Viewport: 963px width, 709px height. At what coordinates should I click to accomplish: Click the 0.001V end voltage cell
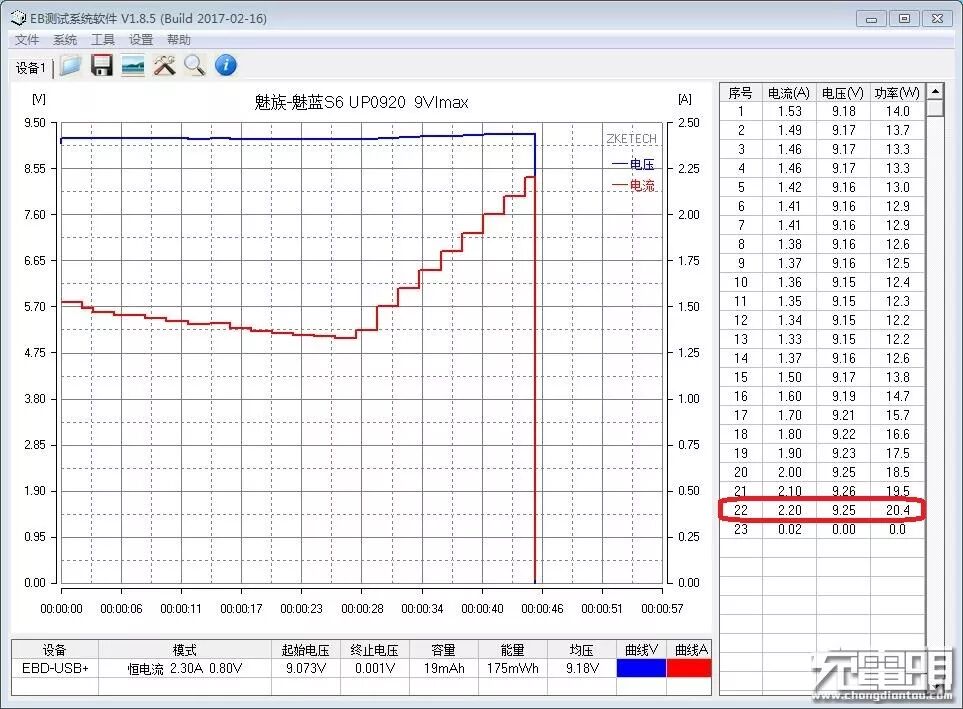point(375,668)
